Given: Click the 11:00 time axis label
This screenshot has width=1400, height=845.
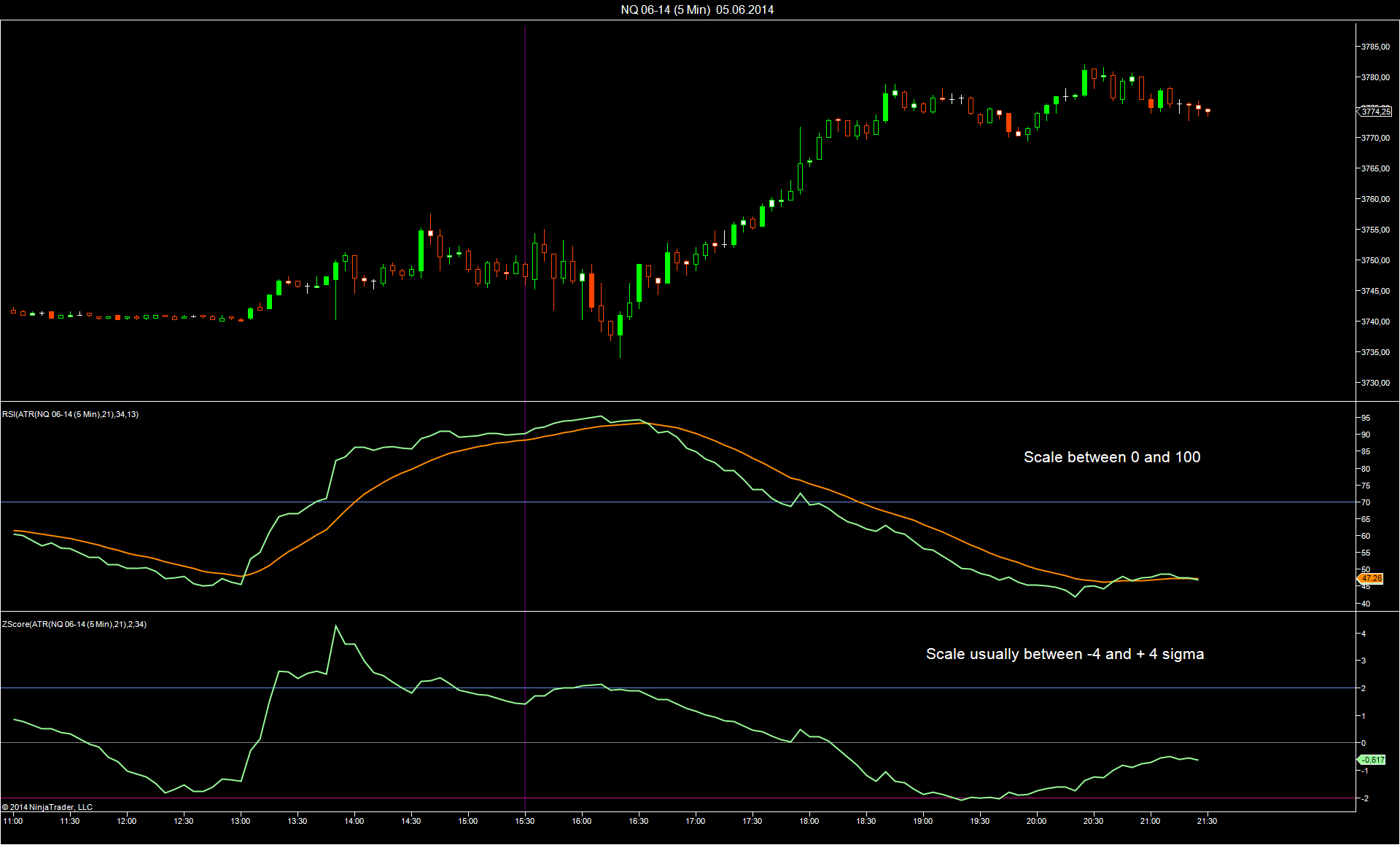Looking at the screenshot, I should click(13, 821).
